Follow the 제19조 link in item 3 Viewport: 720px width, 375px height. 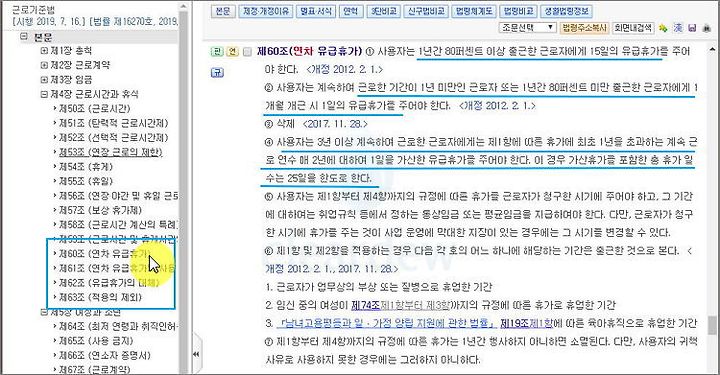click(515, 323)
